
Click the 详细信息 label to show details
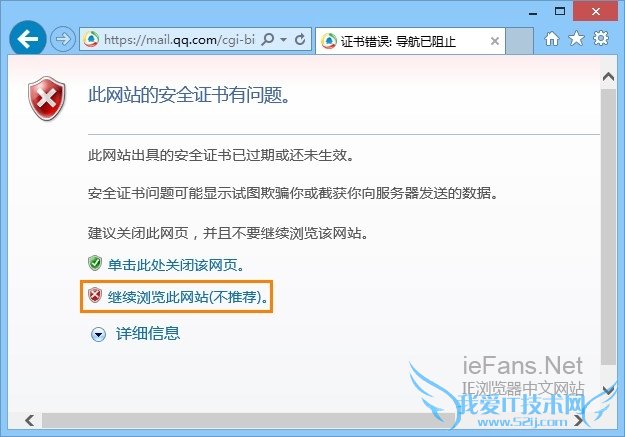[x=148, y=333]
